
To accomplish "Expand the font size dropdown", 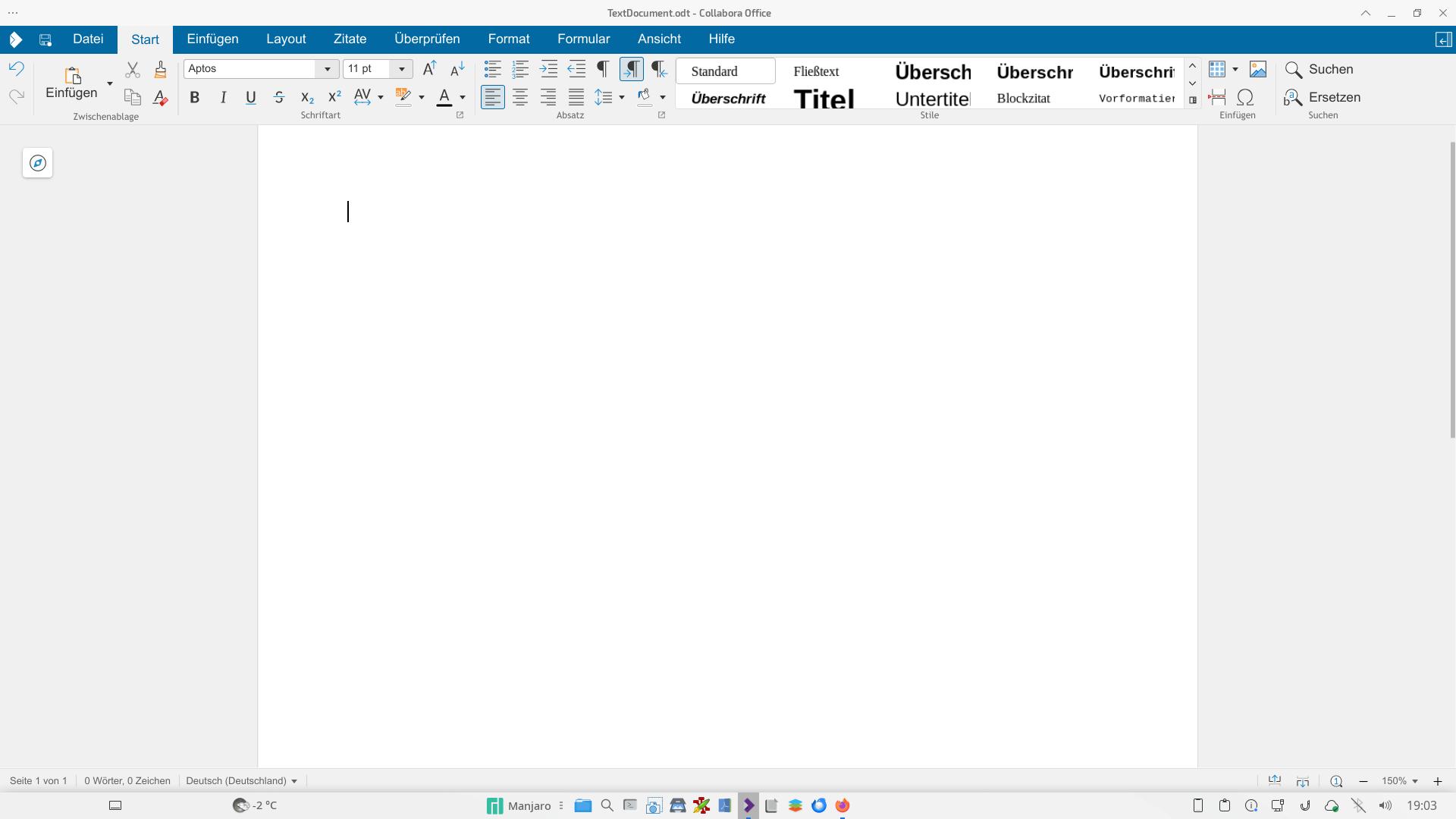I will pos(402,69).
